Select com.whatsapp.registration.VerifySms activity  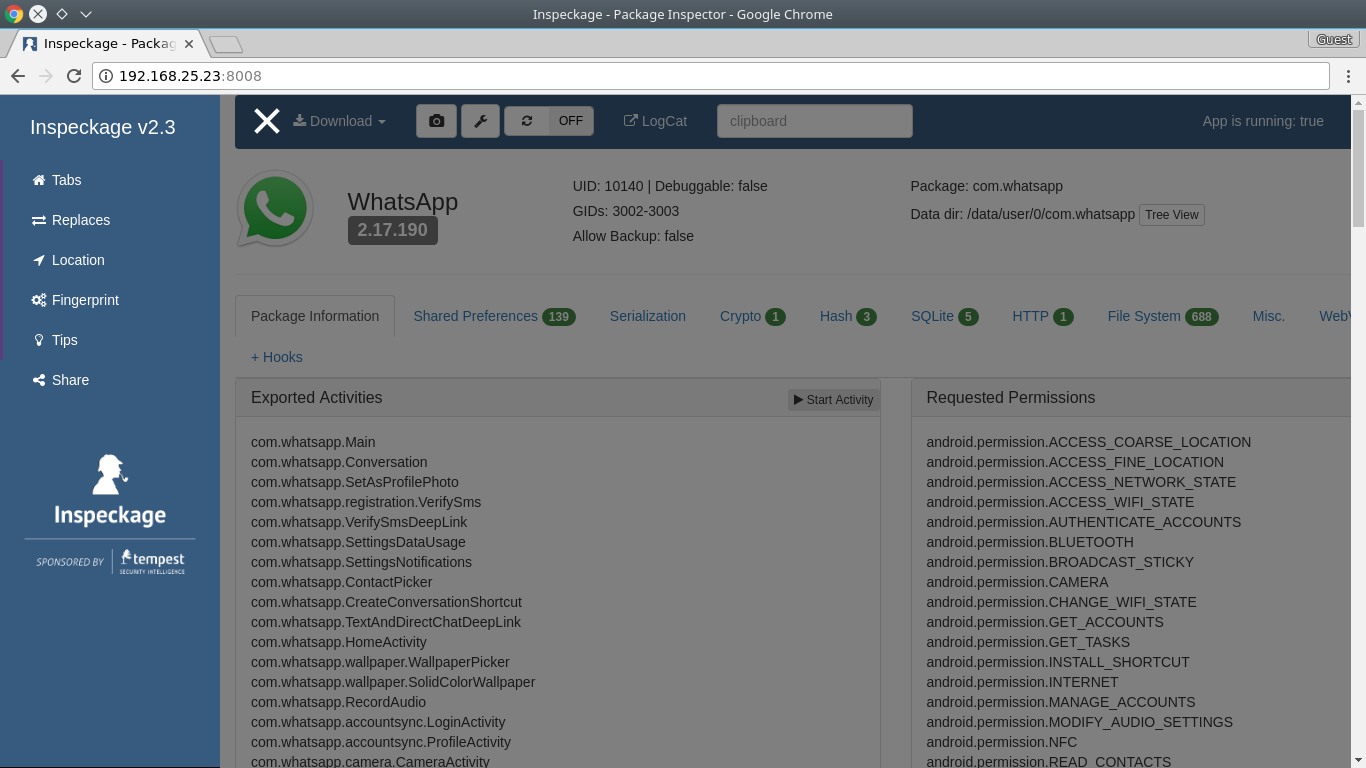(x=366, y=502)
